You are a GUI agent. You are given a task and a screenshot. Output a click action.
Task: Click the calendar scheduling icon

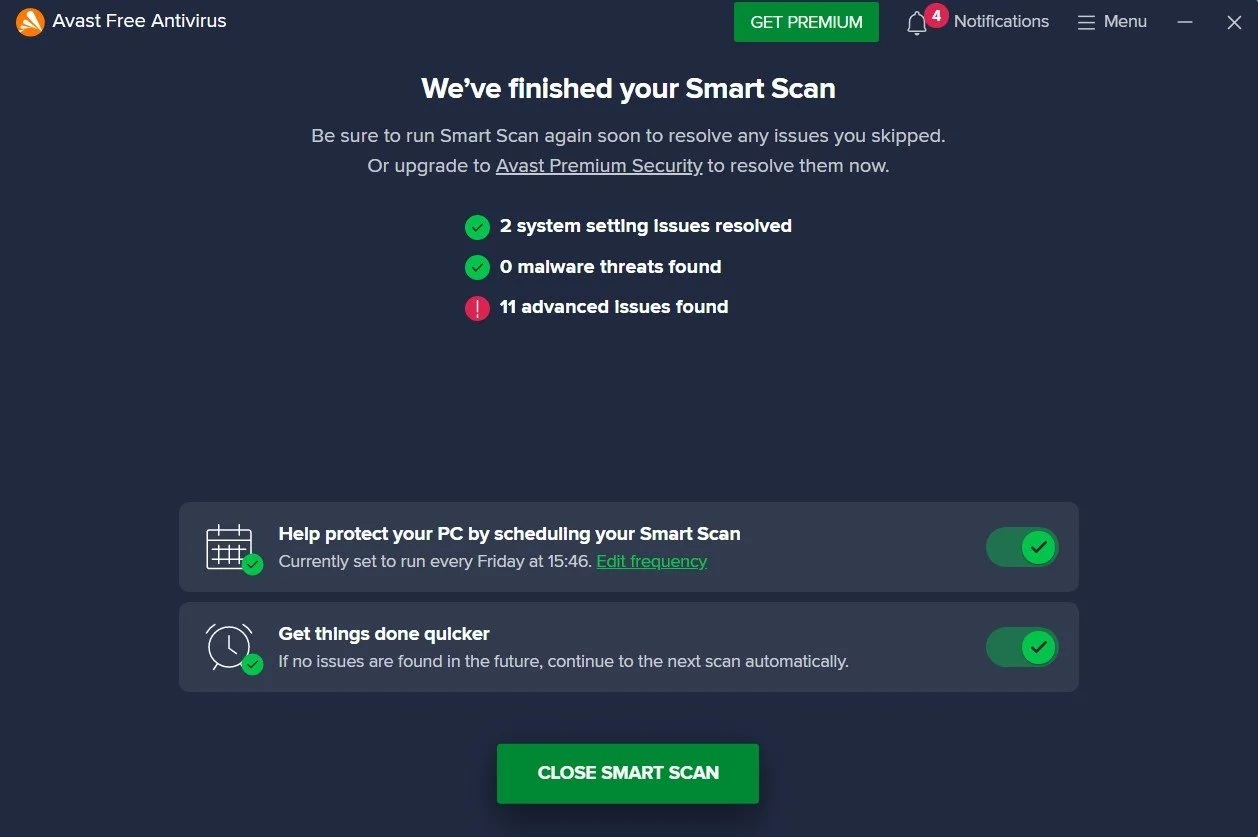[229, 545]
